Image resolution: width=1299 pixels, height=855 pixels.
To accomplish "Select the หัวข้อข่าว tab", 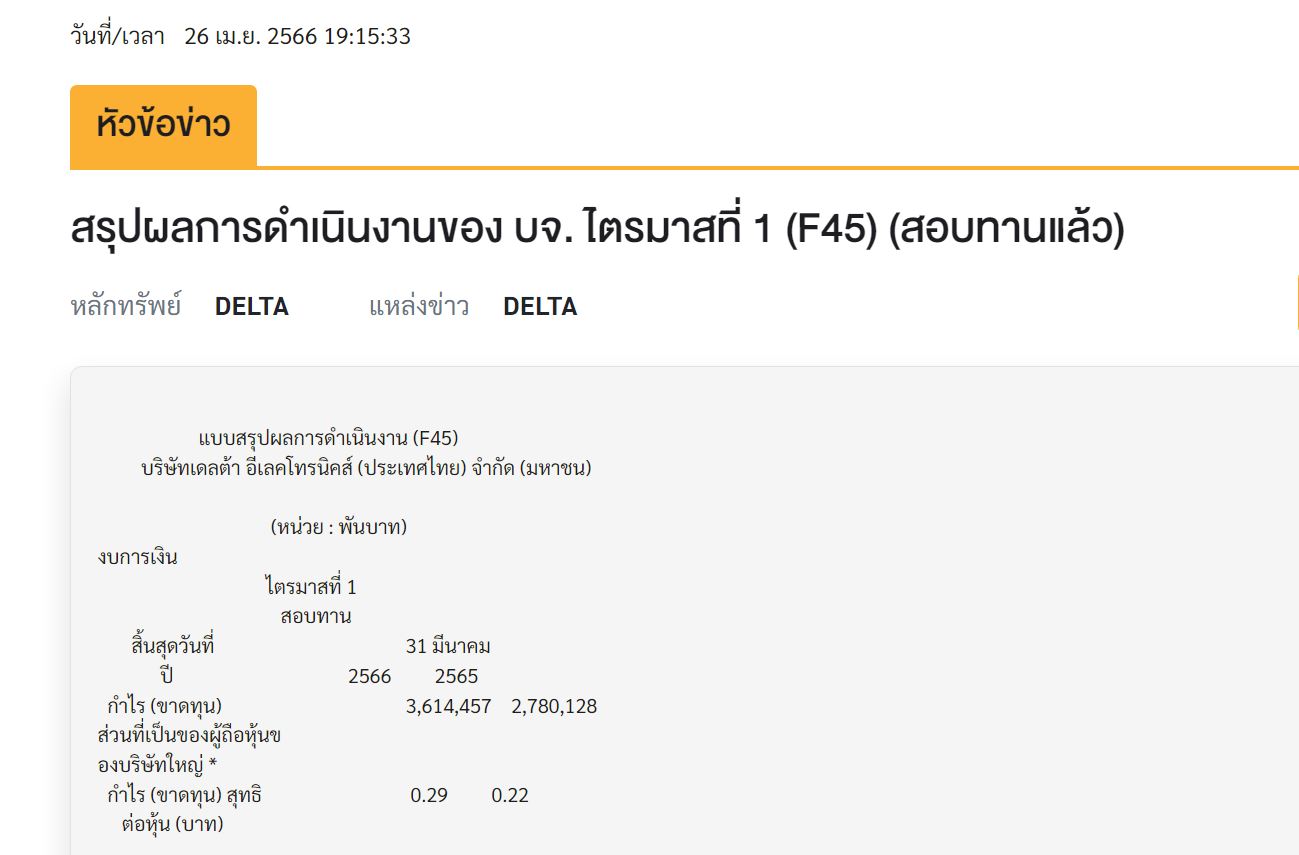I will [163, 126].
